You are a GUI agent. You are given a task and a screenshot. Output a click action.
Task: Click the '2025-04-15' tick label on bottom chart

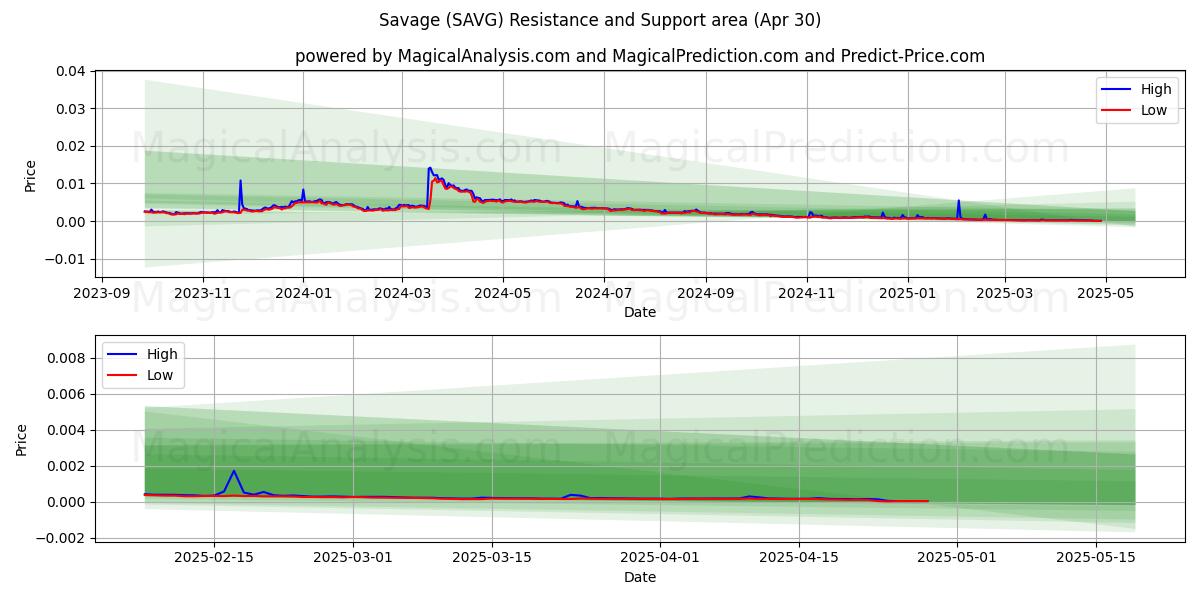click(800, 559)
